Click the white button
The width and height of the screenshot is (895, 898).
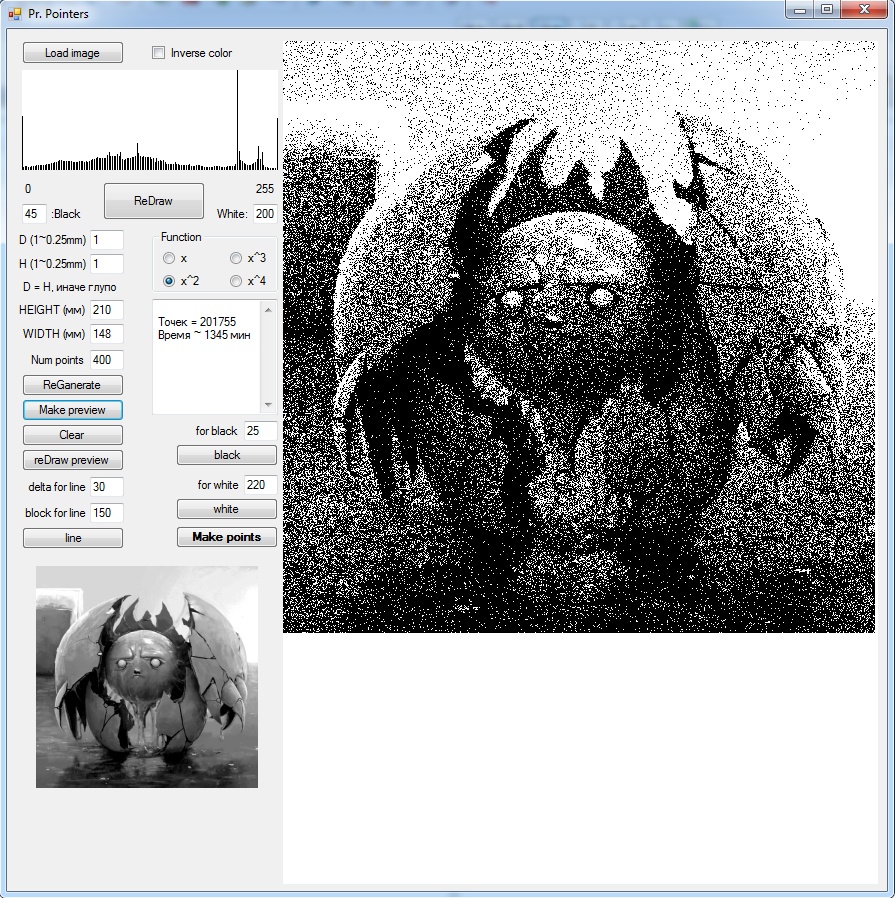[x=227, y=509]
